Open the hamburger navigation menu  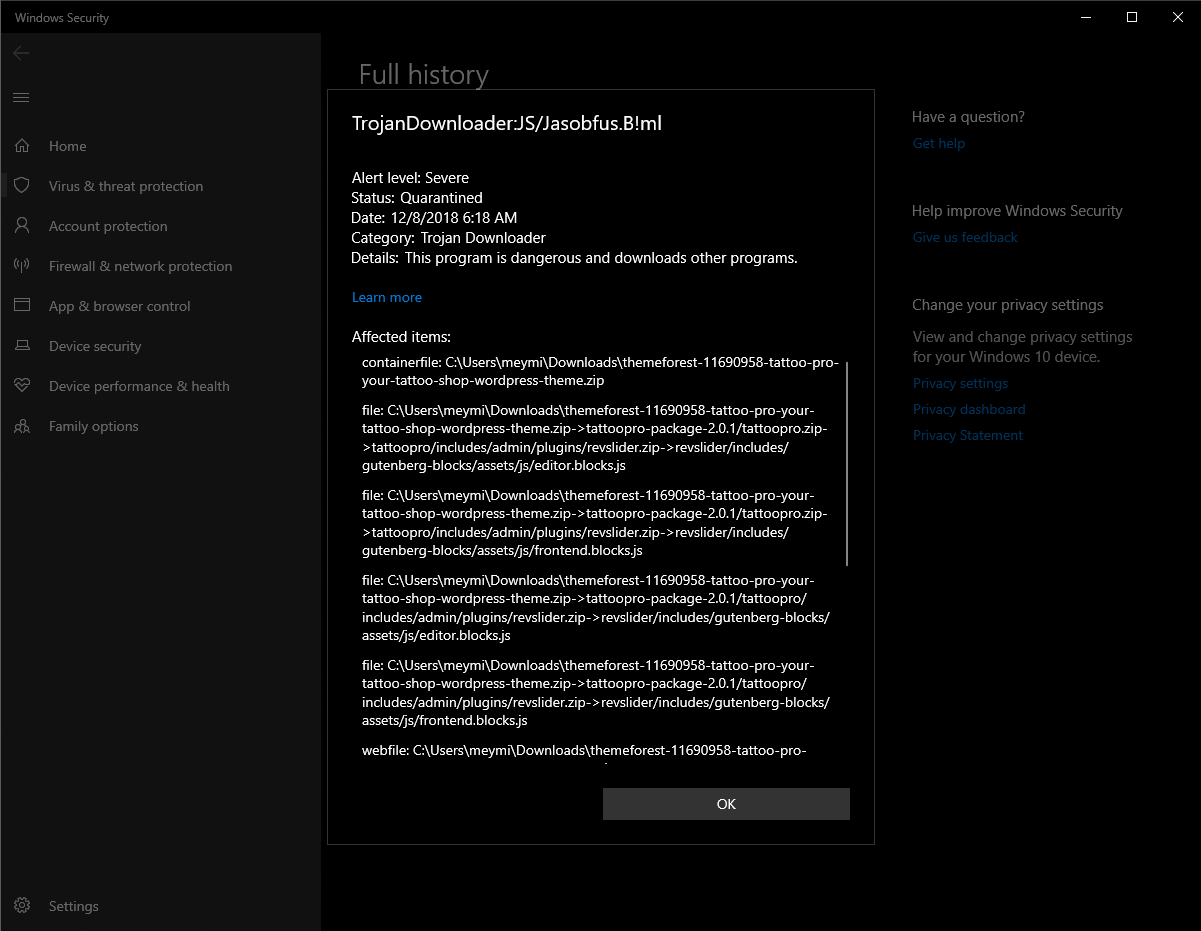point(21,97)
